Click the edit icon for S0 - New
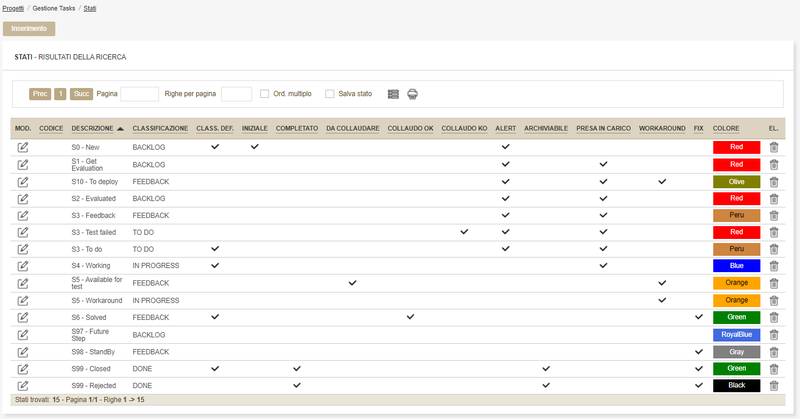This screenshot has height=419, width=800. (x=23, y=147)
